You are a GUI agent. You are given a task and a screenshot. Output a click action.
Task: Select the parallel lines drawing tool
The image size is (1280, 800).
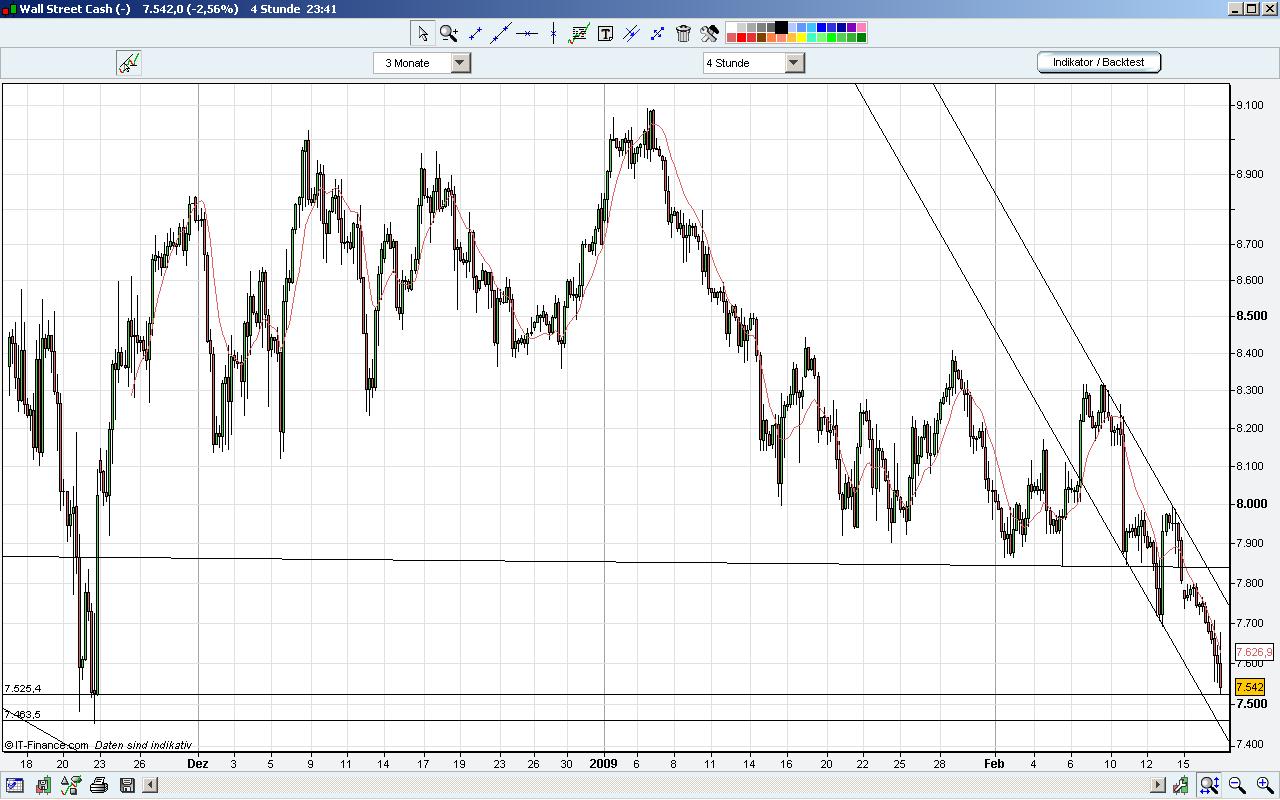631,33
